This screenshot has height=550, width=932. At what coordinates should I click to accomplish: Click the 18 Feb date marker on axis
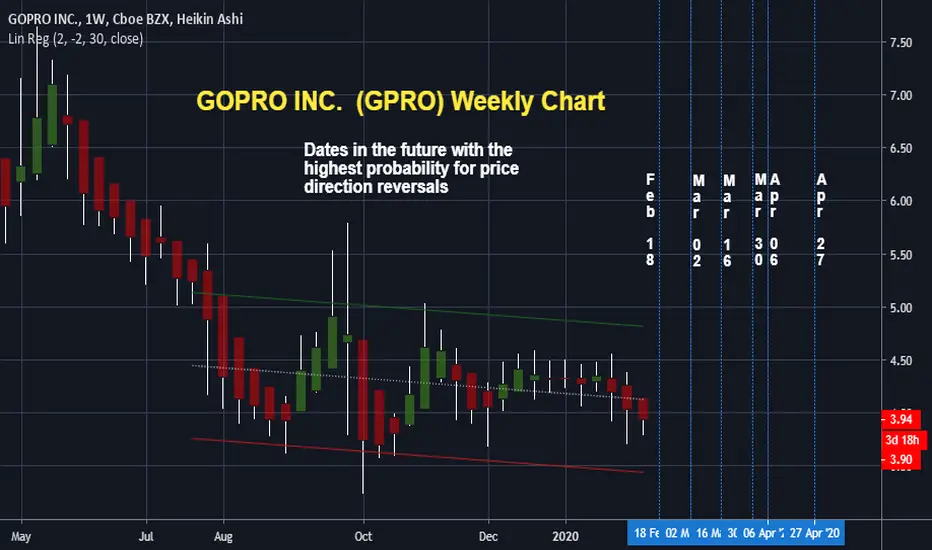click(x=646, y=533)
